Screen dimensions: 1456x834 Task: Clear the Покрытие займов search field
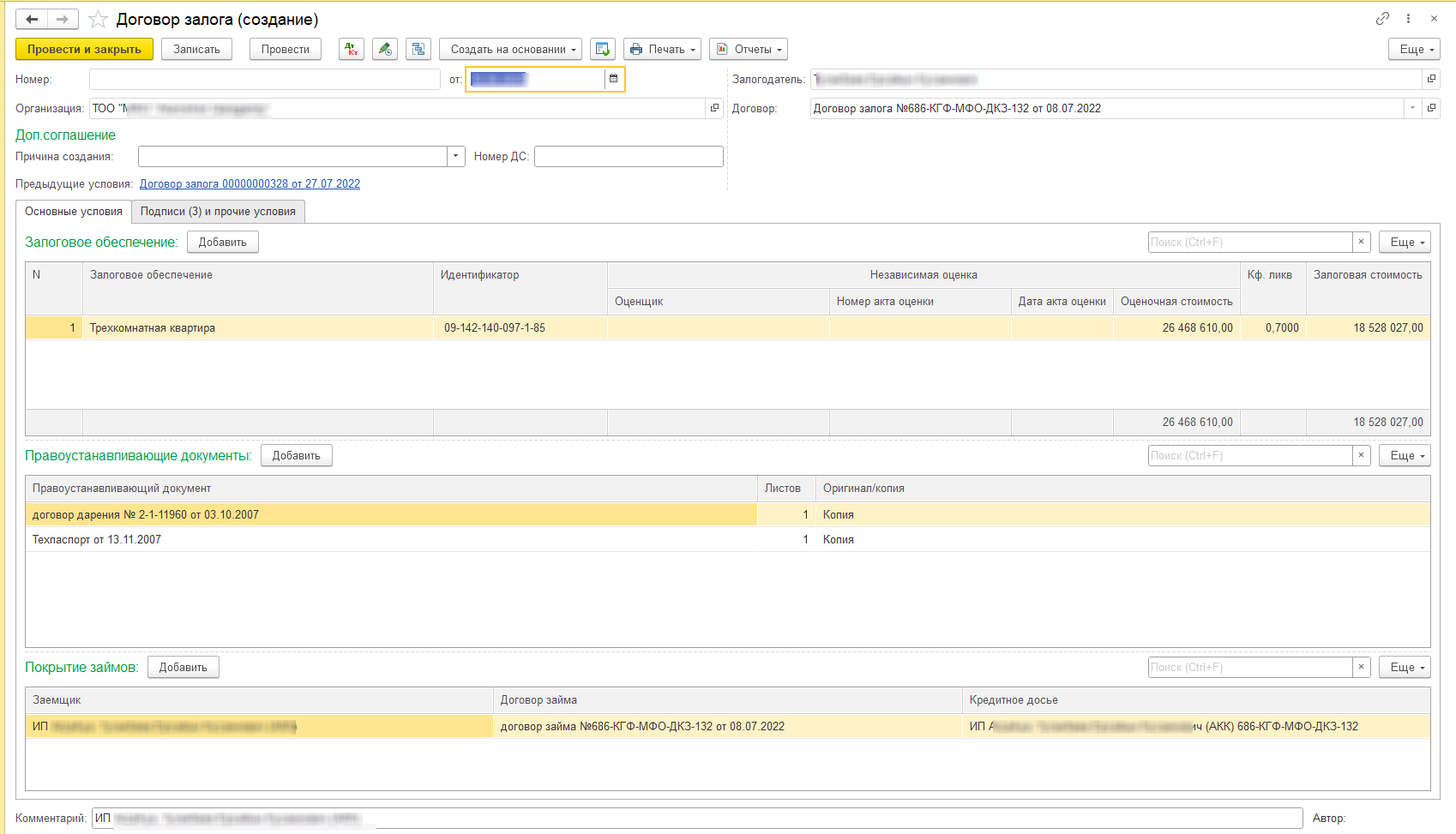tap(1361, 667)
